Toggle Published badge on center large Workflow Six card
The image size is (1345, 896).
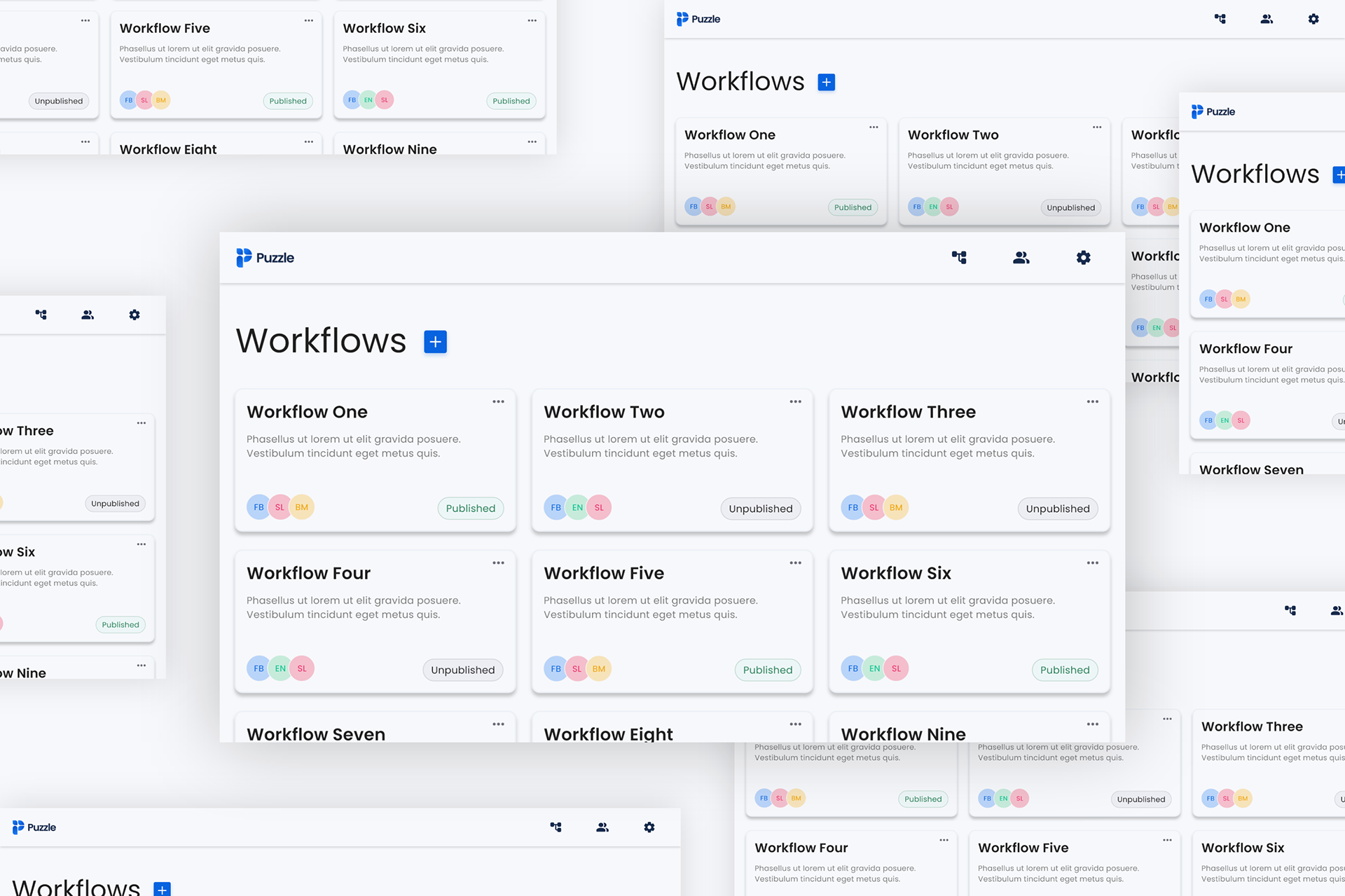[x=1064, y=670]
